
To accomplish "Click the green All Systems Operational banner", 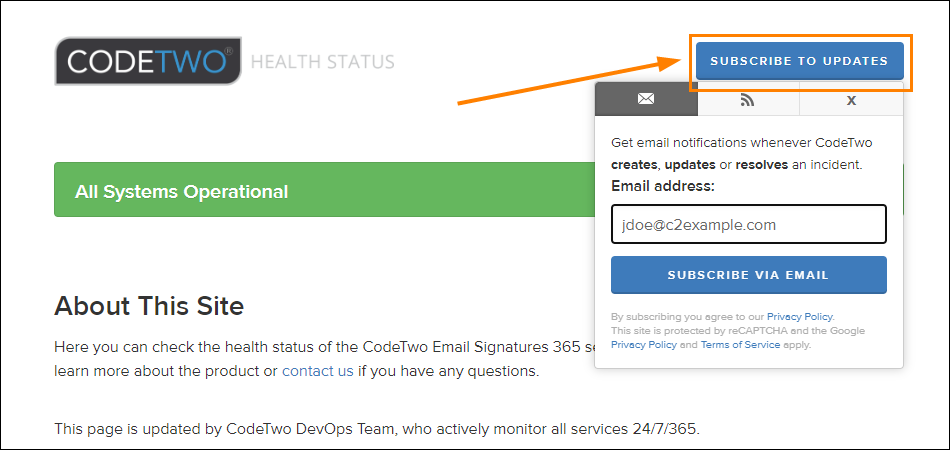I will tap(324, 190).
